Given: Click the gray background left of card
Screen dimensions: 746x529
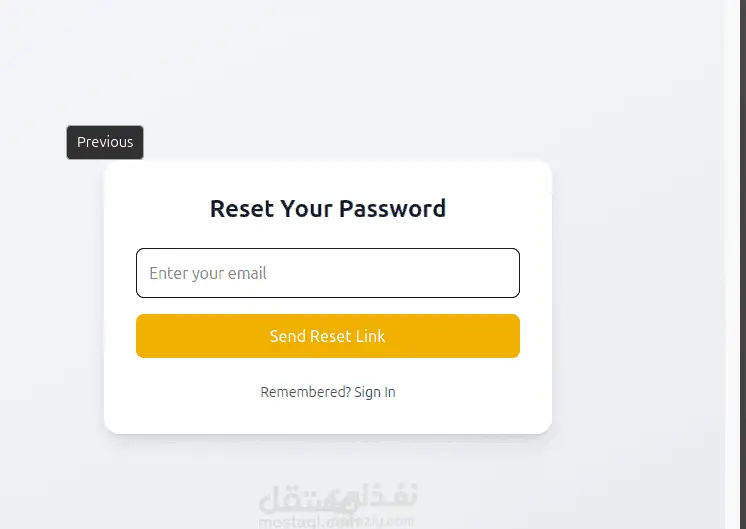Looking at the screenshot, I should [x=52, y=300].
